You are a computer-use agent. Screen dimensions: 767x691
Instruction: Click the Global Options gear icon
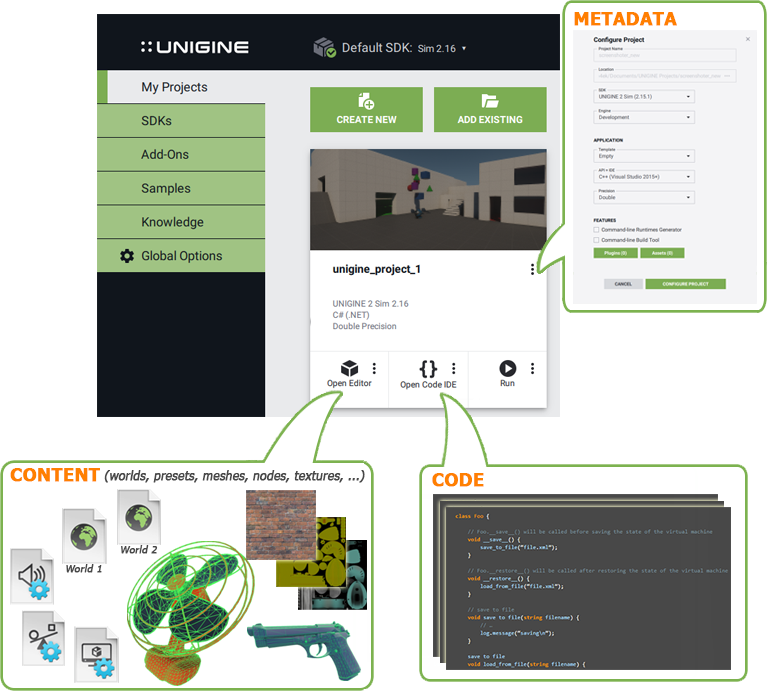pyautogui.click(x=127, y=256)
